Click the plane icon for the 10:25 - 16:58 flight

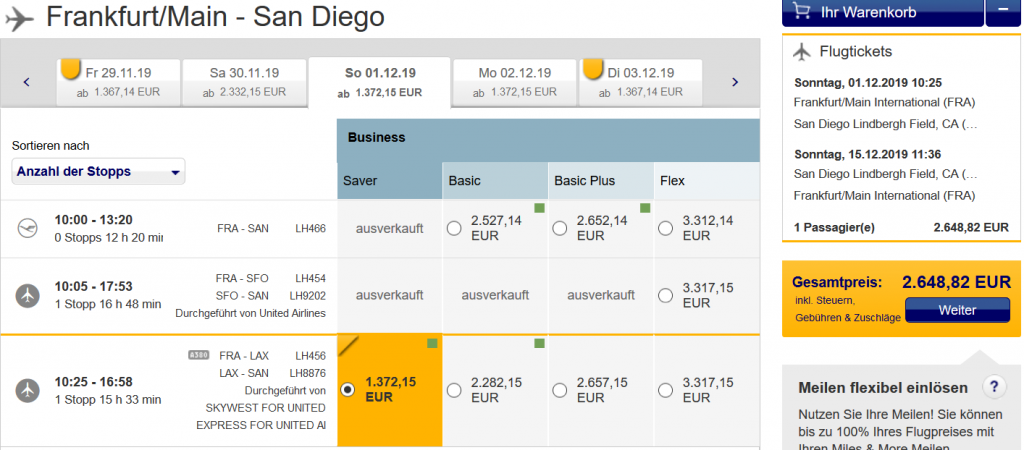27,390
